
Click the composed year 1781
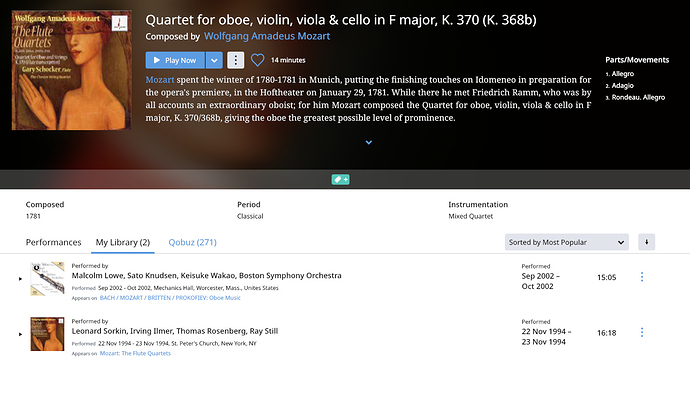pyautogui.click(x=33, y=216)
